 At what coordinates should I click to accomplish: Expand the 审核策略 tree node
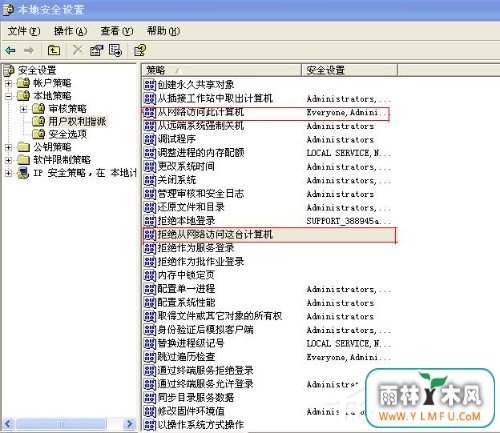(24, 109)
